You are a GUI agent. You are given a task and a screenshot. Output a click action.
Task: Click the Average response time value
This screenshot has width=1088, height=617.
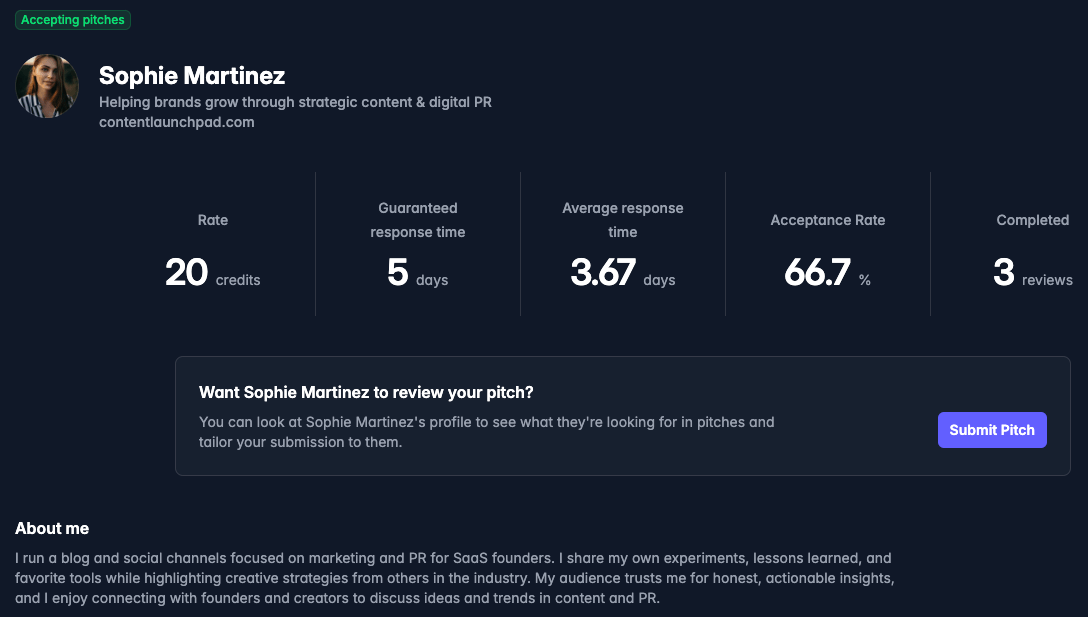604,270
